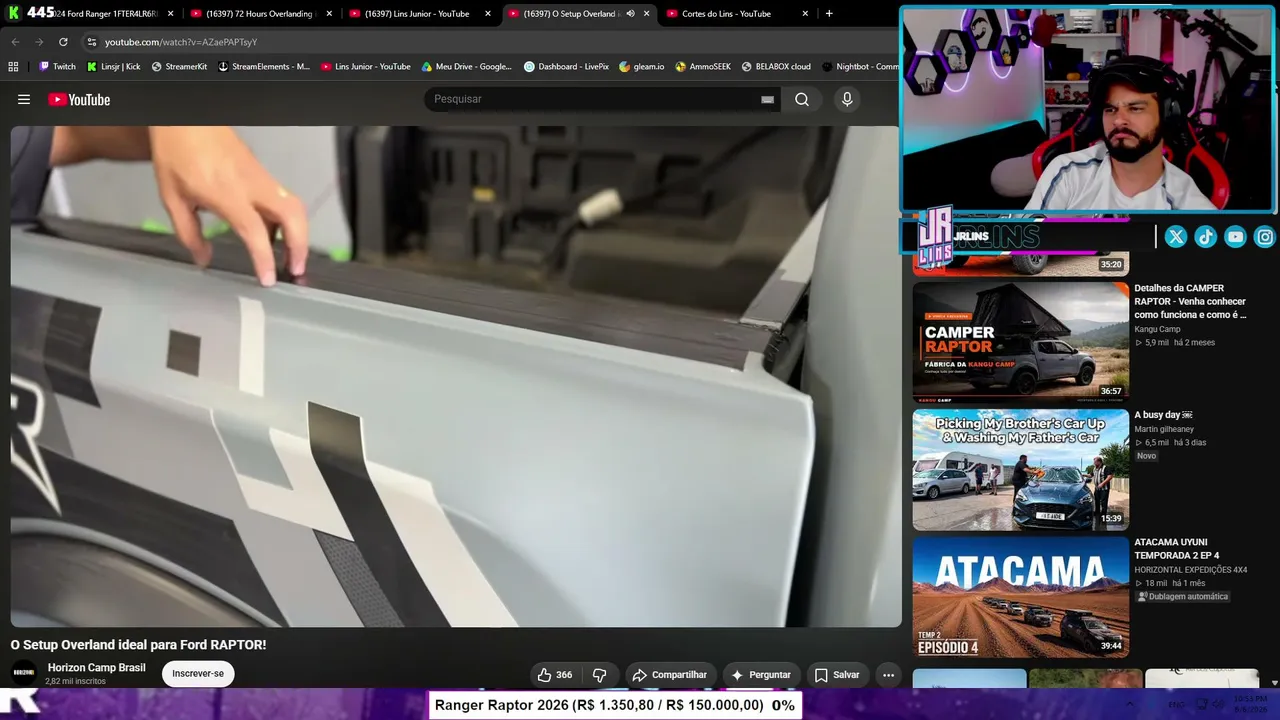Open the ATACAMA Episódio 4 thumbnail
Viewport: 1280px width, 720px height.
click(1020, 597)
